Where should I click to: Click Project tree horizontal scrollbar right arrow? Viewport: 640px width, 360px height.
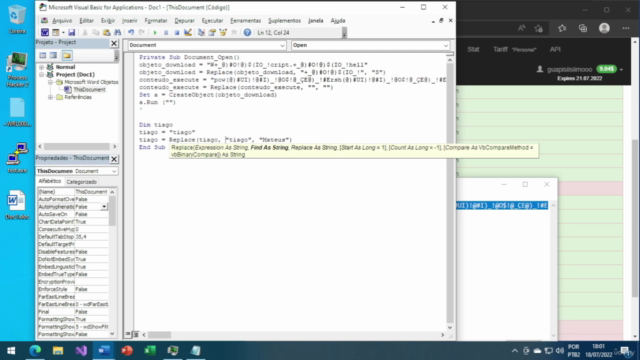(115, 147)
